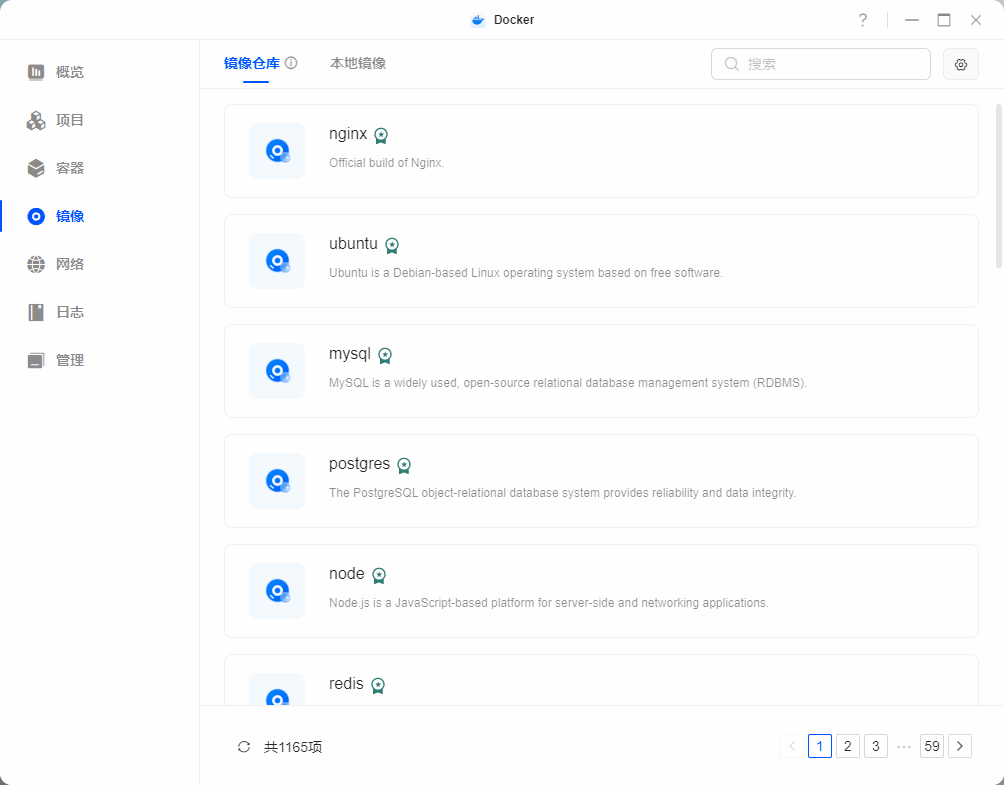The width and height of the screenshot is (1004, 785).
Task: Open the 概览 overview section
Action: click(x=69, y=72)
